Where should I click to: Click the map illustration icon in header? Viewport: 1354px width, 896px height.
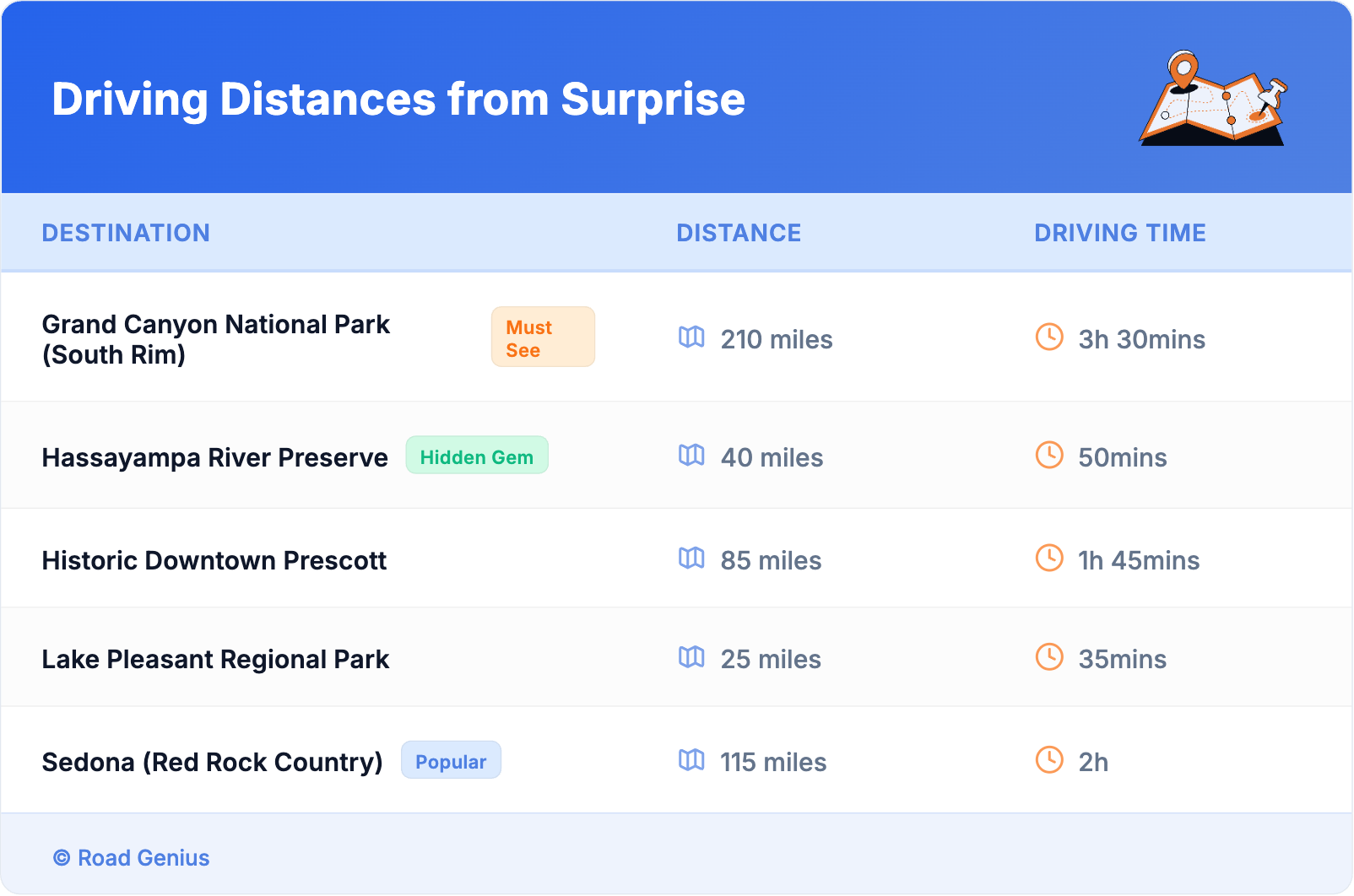(1214, 100)
